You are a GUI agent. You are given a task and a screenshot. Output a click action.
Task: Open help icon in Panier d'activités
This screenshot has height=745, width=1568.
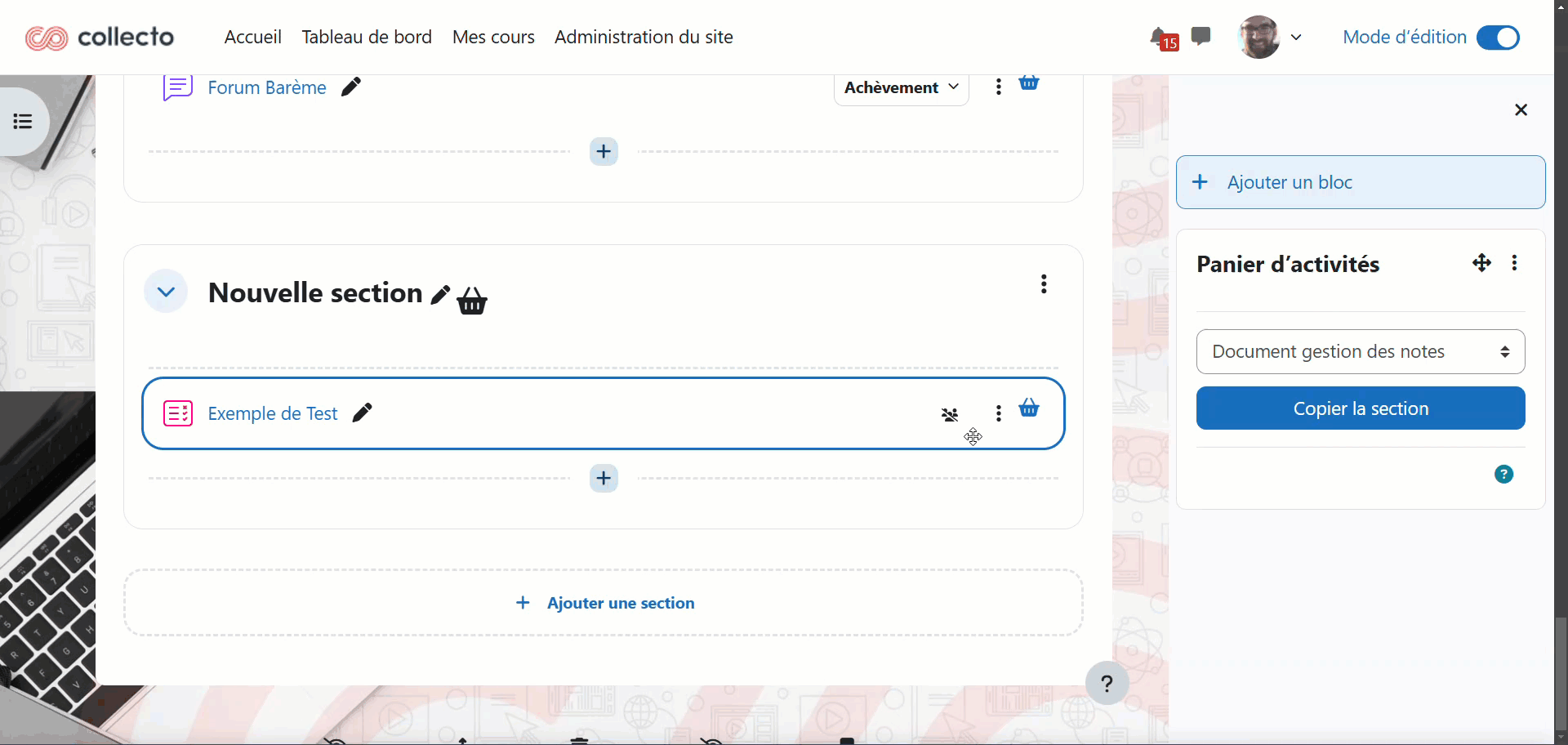point(1503,475)
